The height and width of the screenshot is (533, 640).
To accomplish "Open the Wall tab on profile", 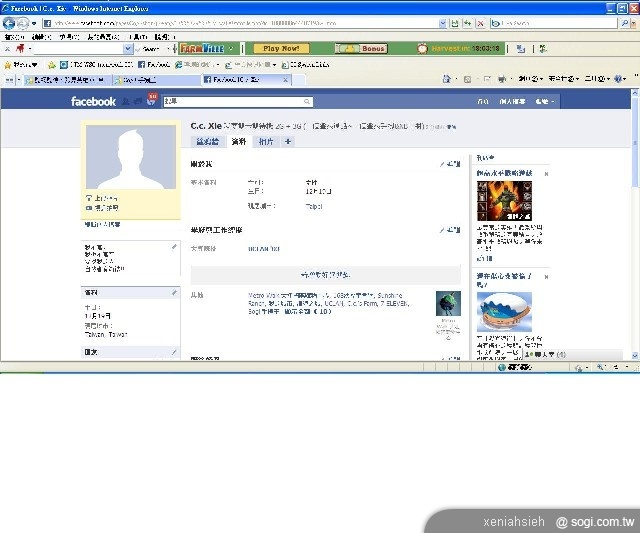I will pos(207,142).
